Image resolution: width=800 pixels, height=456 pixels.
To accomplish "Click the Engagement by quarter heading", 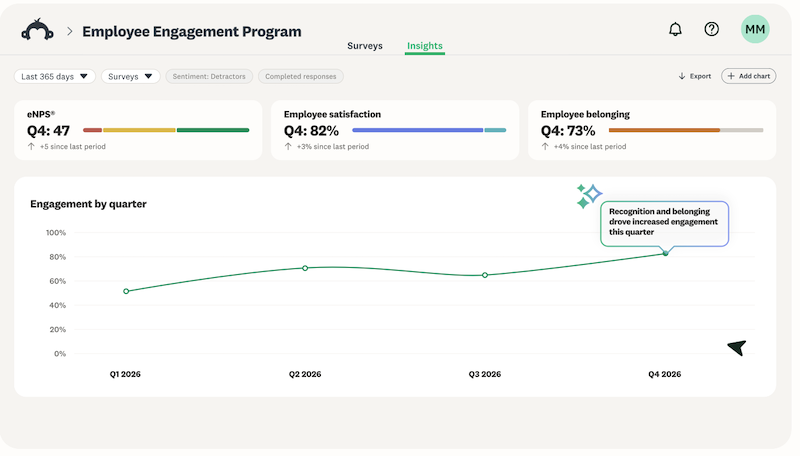I will [88, 204].
